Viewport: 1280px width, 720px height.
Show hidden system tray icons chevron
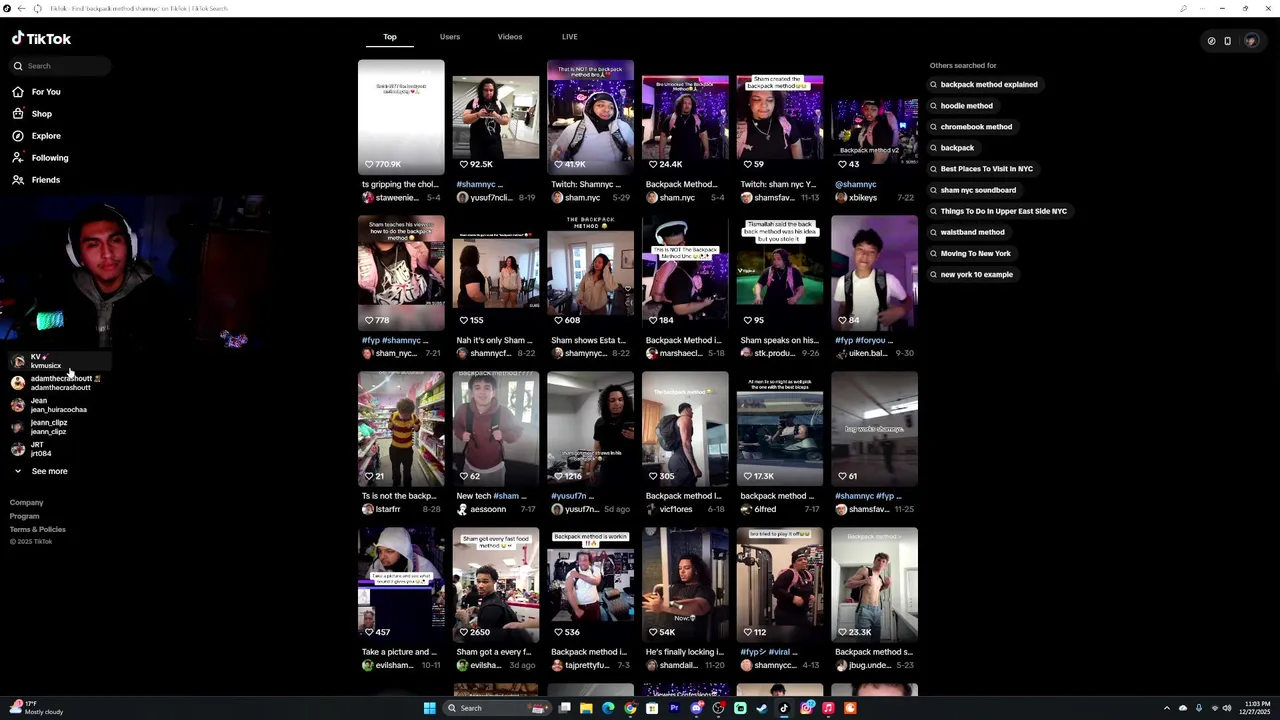point(1167,708)
